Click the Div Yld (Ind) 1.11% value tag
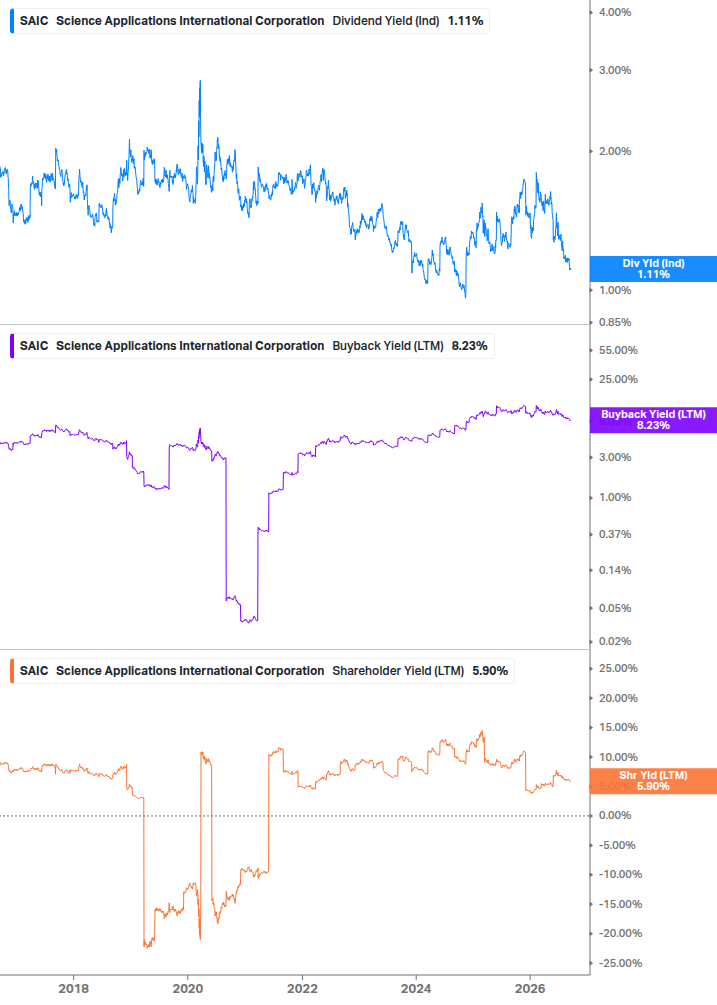The width and height of the screenshot is (717, 1005). pos(653,269)
